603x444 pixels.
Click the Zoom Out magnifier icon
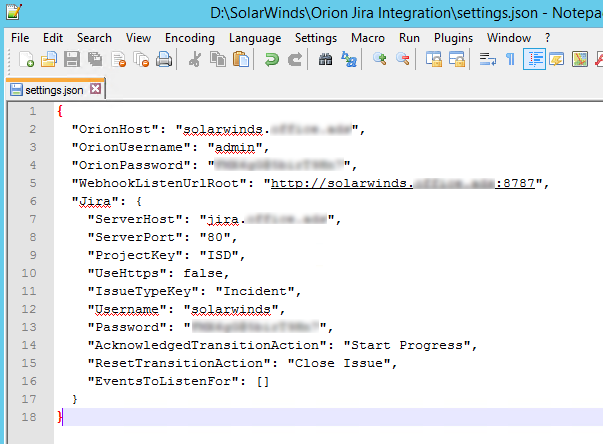pyautogui.click(x=403, y=60)
